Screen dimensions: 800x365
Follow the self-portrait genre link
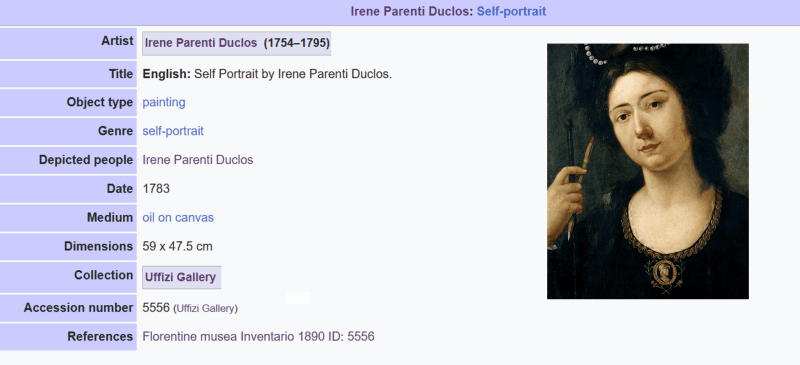click(173, 131)
